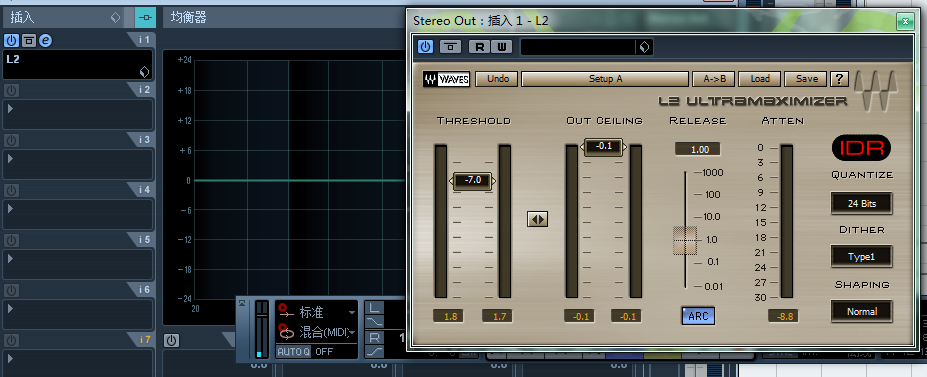Toggle L2 plugin power button in window
Screen dimensions: 927x377
tap(425, 47)
